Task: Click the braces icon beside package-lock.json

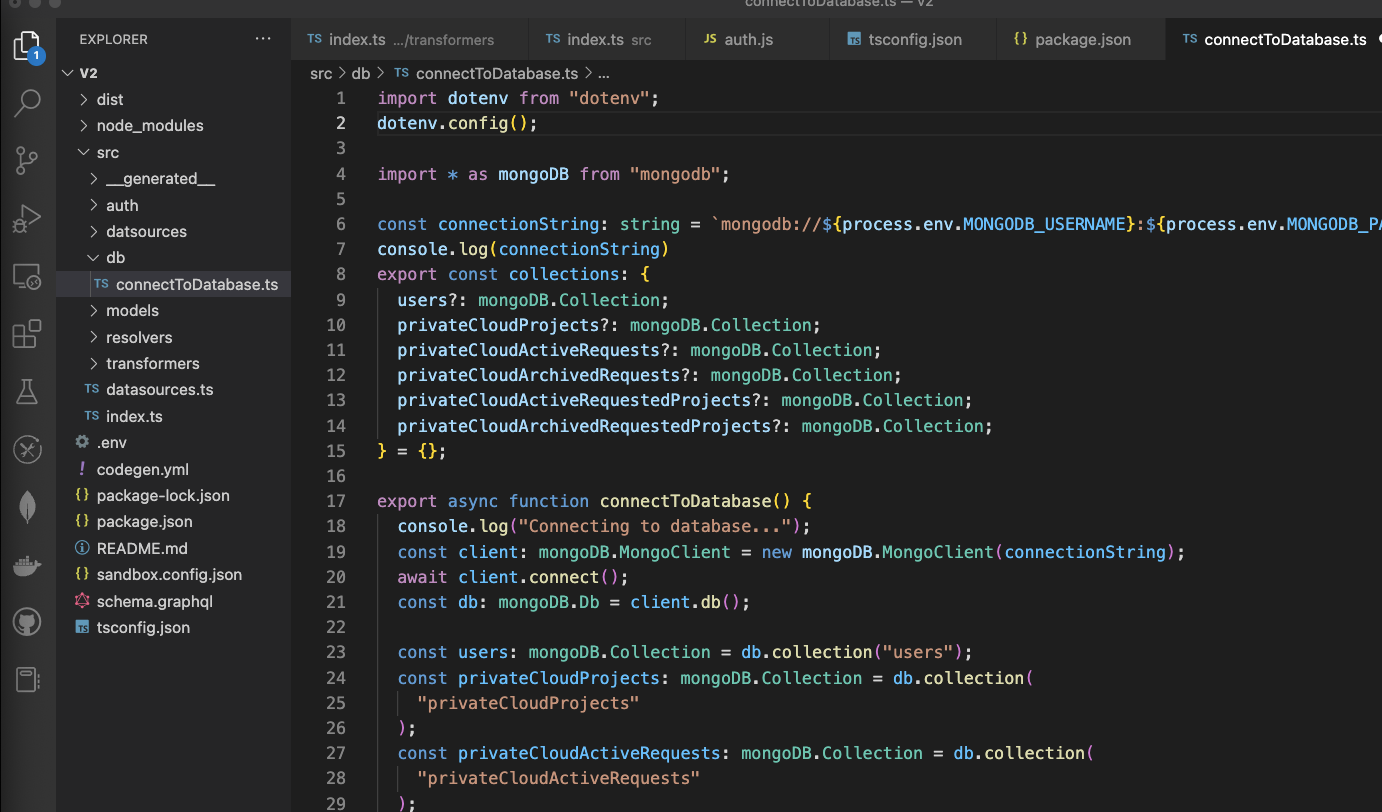Action: point(82,495)
